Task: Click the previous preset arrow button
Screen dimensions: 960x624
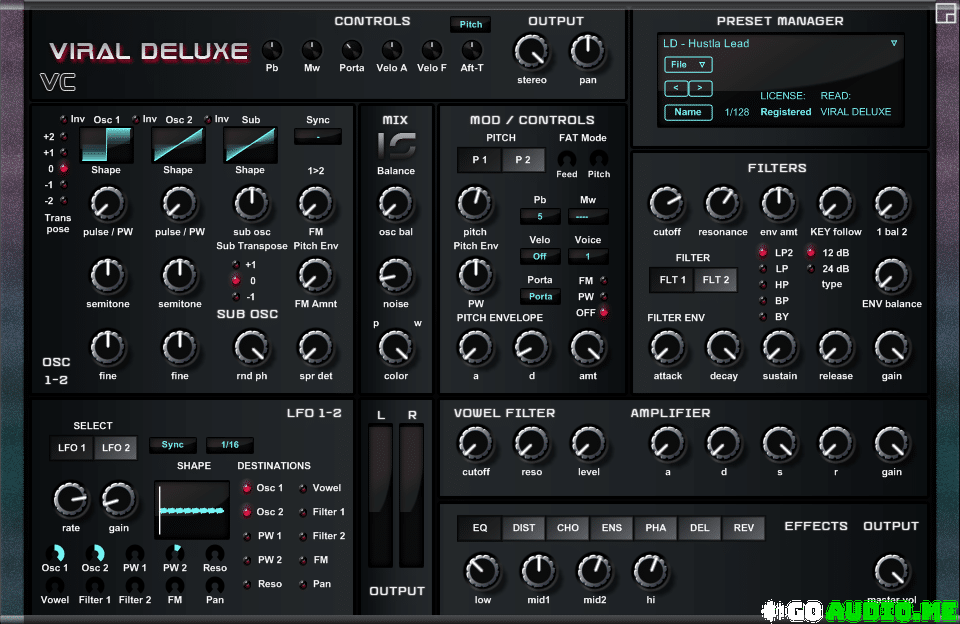Action: pos(676,88)
